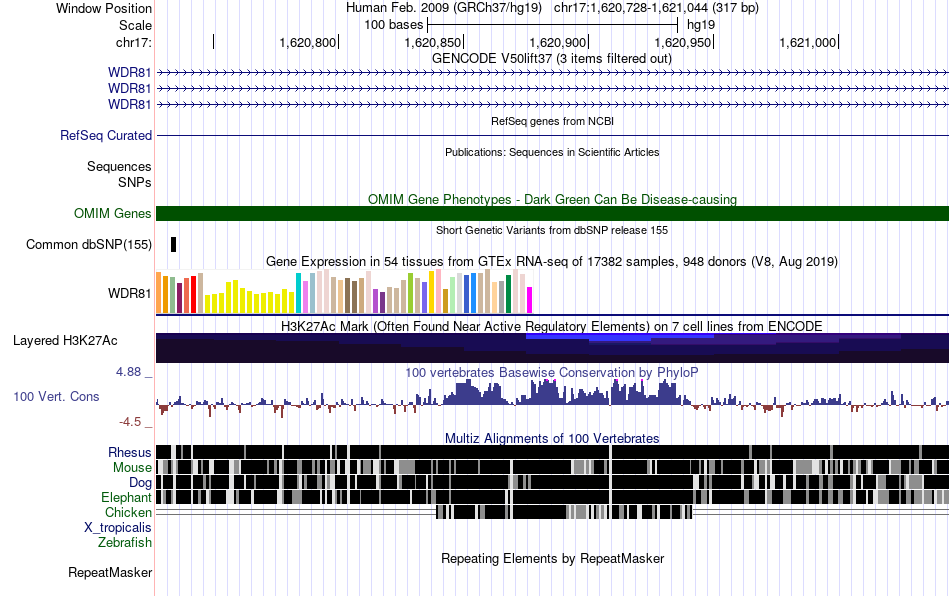Click the third WDR81 GENCODE transcript label
Viewport: 950px width, 596px height.
(130, 105)
